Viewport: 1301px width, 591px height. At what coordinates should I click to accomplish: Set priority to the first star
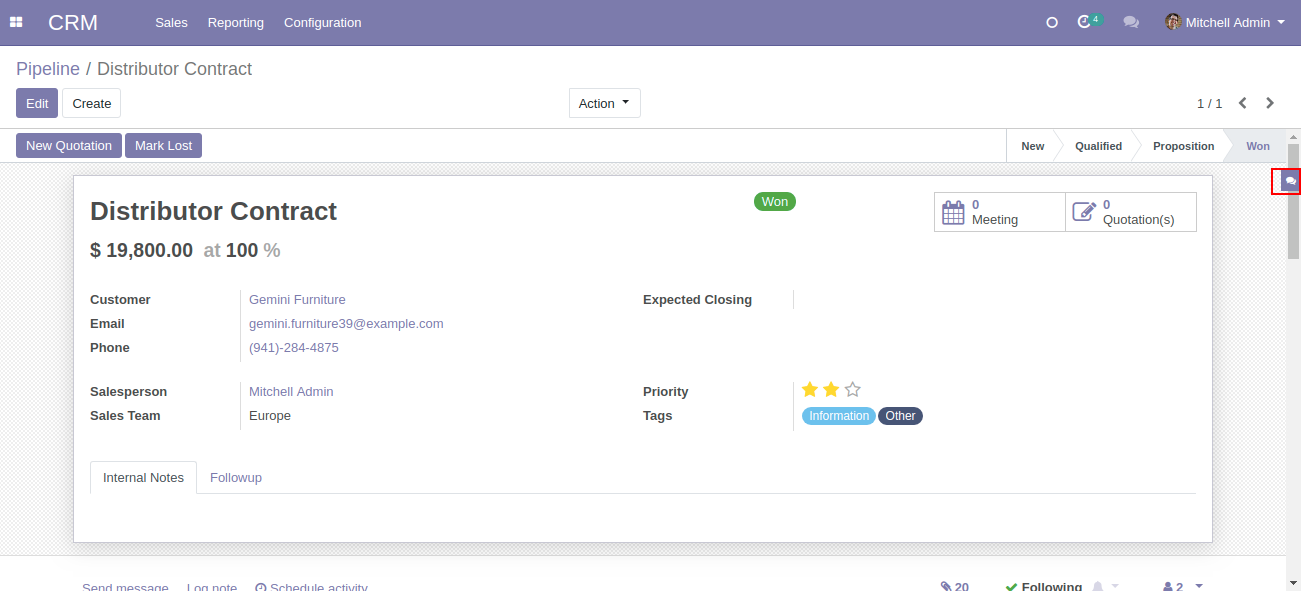click(810, 390)
